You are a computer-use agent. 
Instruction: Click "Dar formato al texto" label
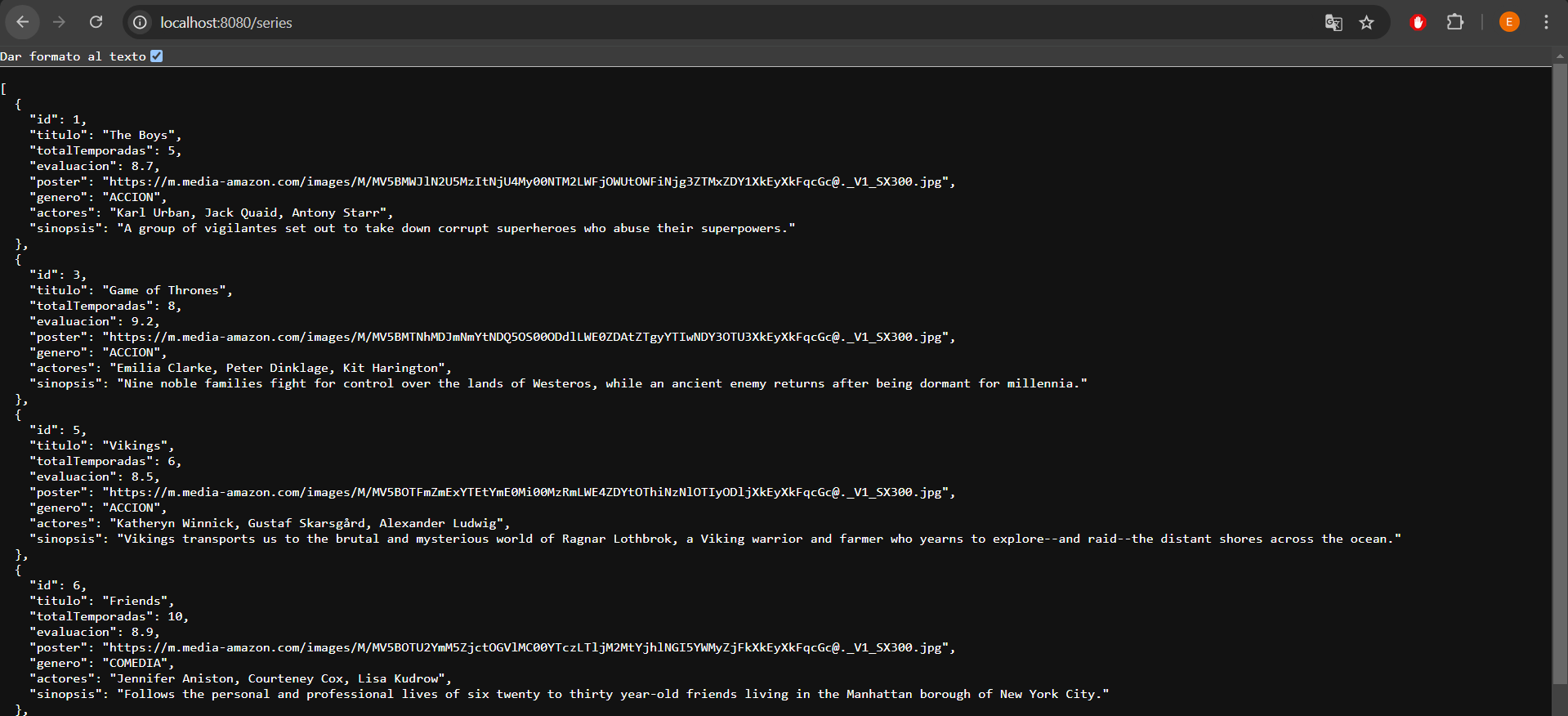tap(73, 56)
